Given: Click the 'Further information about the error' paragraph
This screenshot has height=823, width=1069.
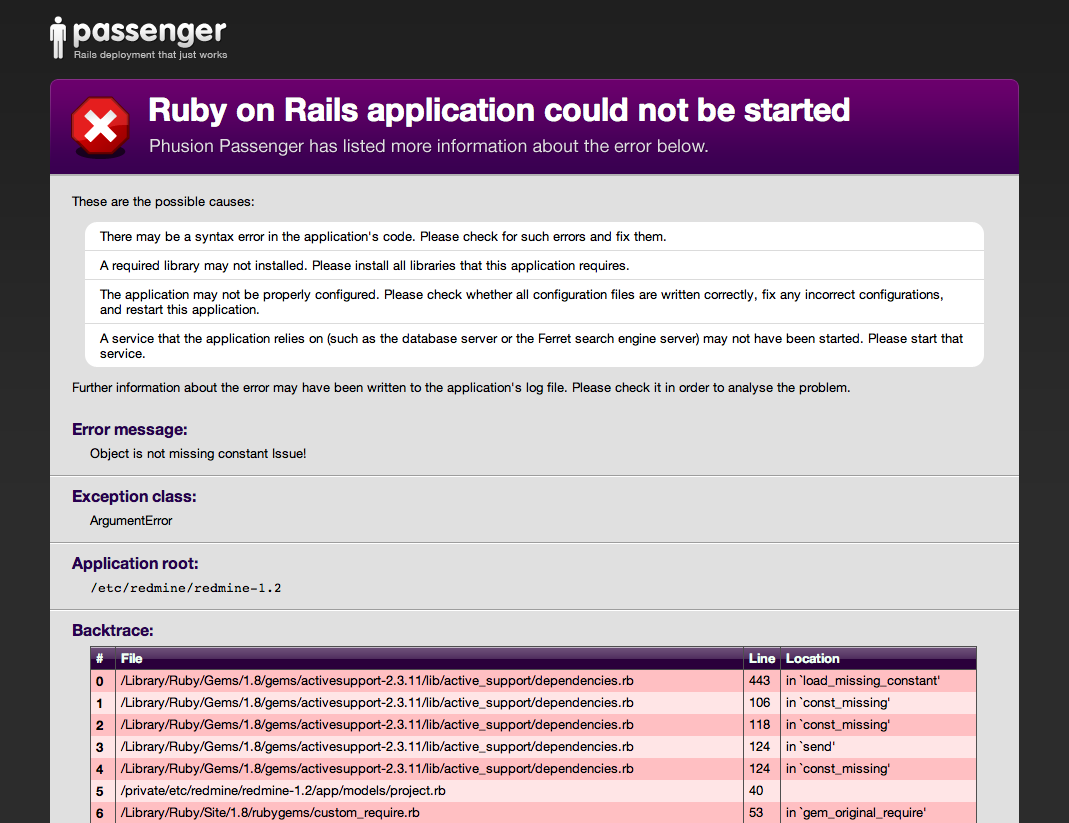Looking at the screenshot, I should pos(461,387).
